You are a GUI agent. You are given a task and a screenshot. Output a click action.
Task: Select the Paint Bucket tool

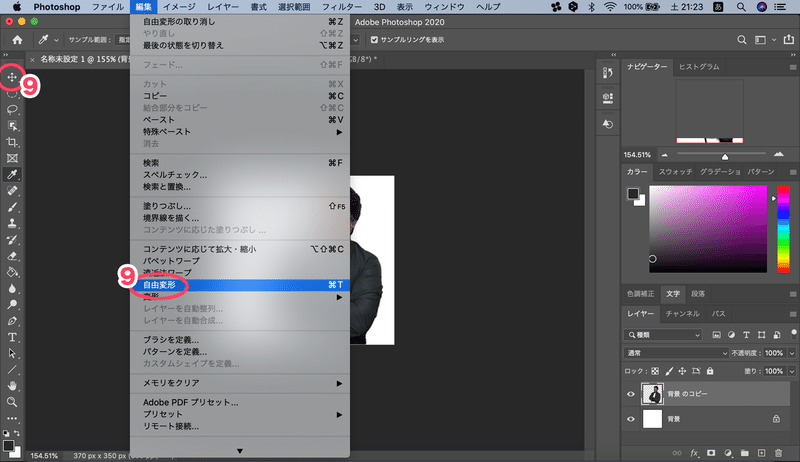pyautogui.click(x=12, y=272)
